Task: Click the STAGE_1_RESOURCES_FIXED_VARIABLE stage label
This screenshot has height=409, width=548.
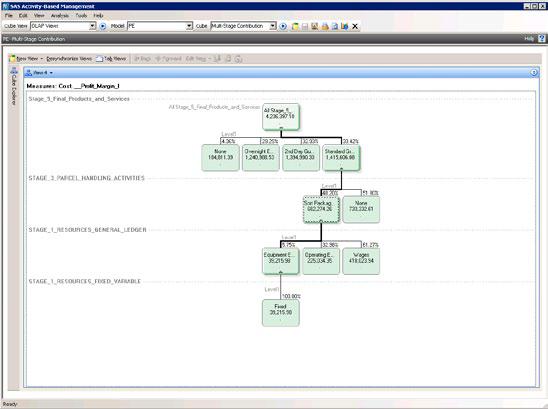Action: (x=85, y=281)
